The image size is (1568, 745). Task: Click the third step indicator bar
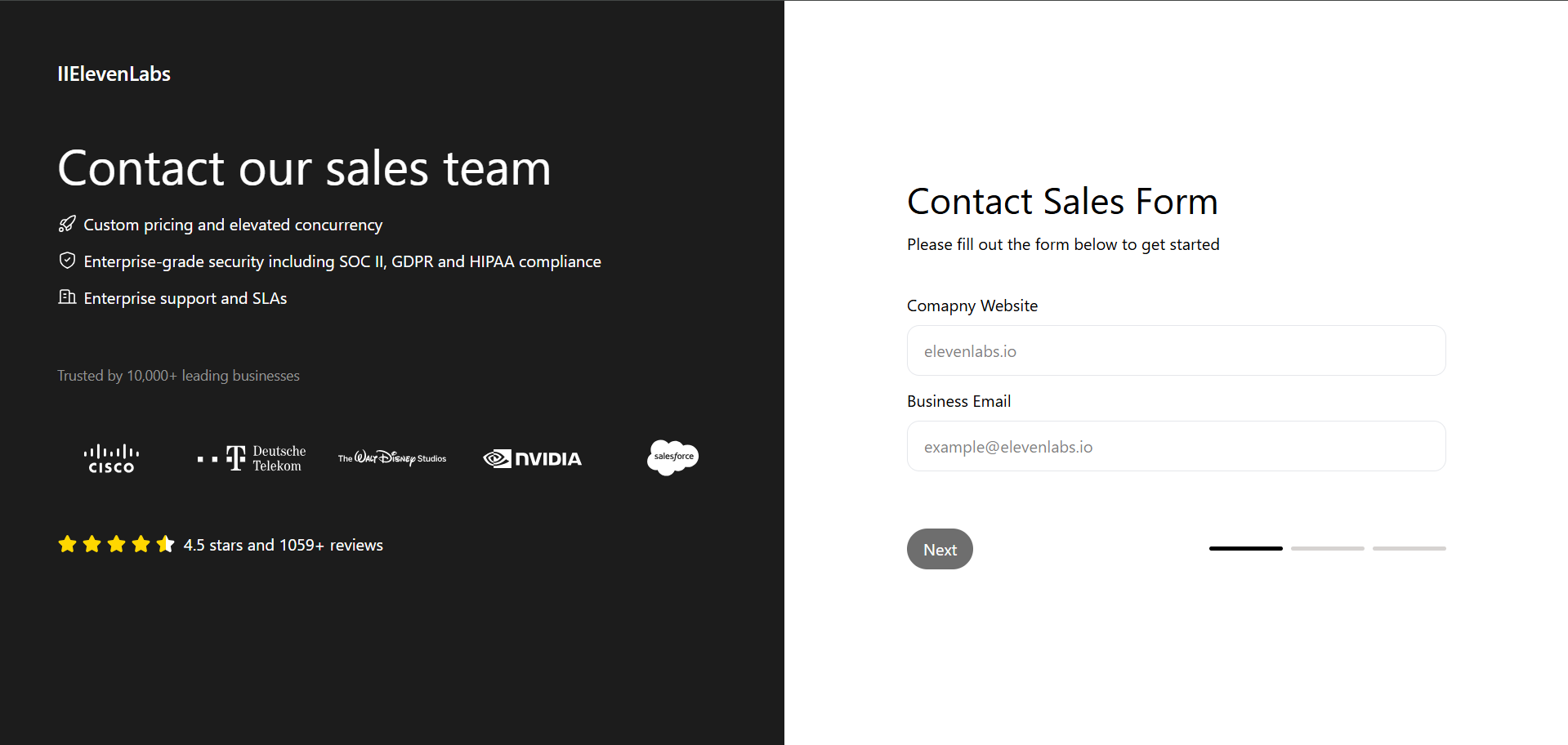click(1409, 548)
